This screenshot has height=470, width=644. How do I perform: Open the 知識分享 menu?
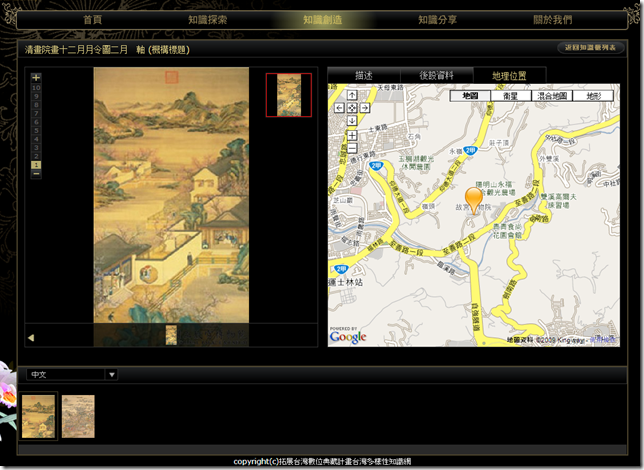coord(437,20)
